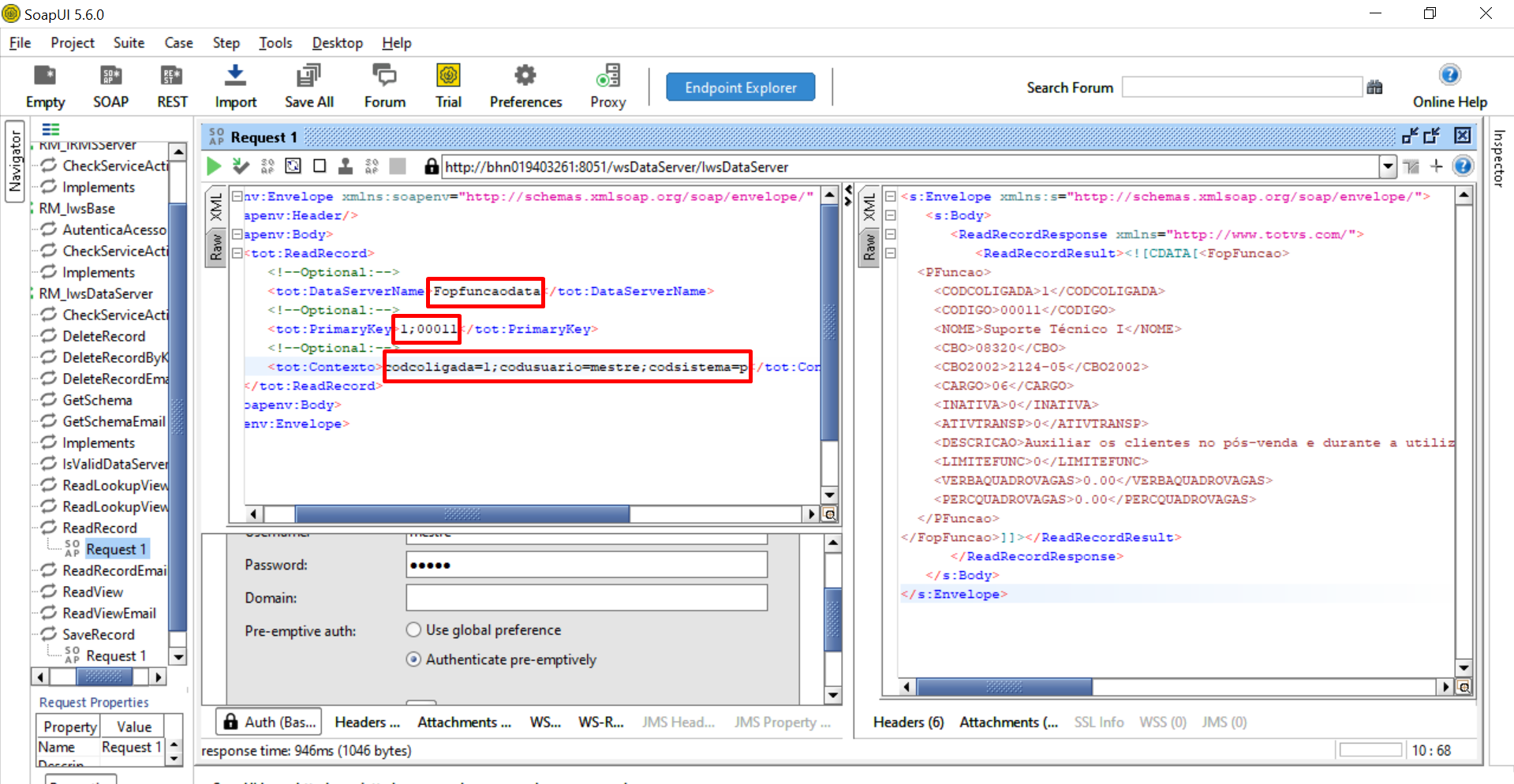The width and height of the screenshot is (1514, 784).
Task: Click the tab-layout icon beside endpoint dropdown
Action: [x=1411, y=166]
